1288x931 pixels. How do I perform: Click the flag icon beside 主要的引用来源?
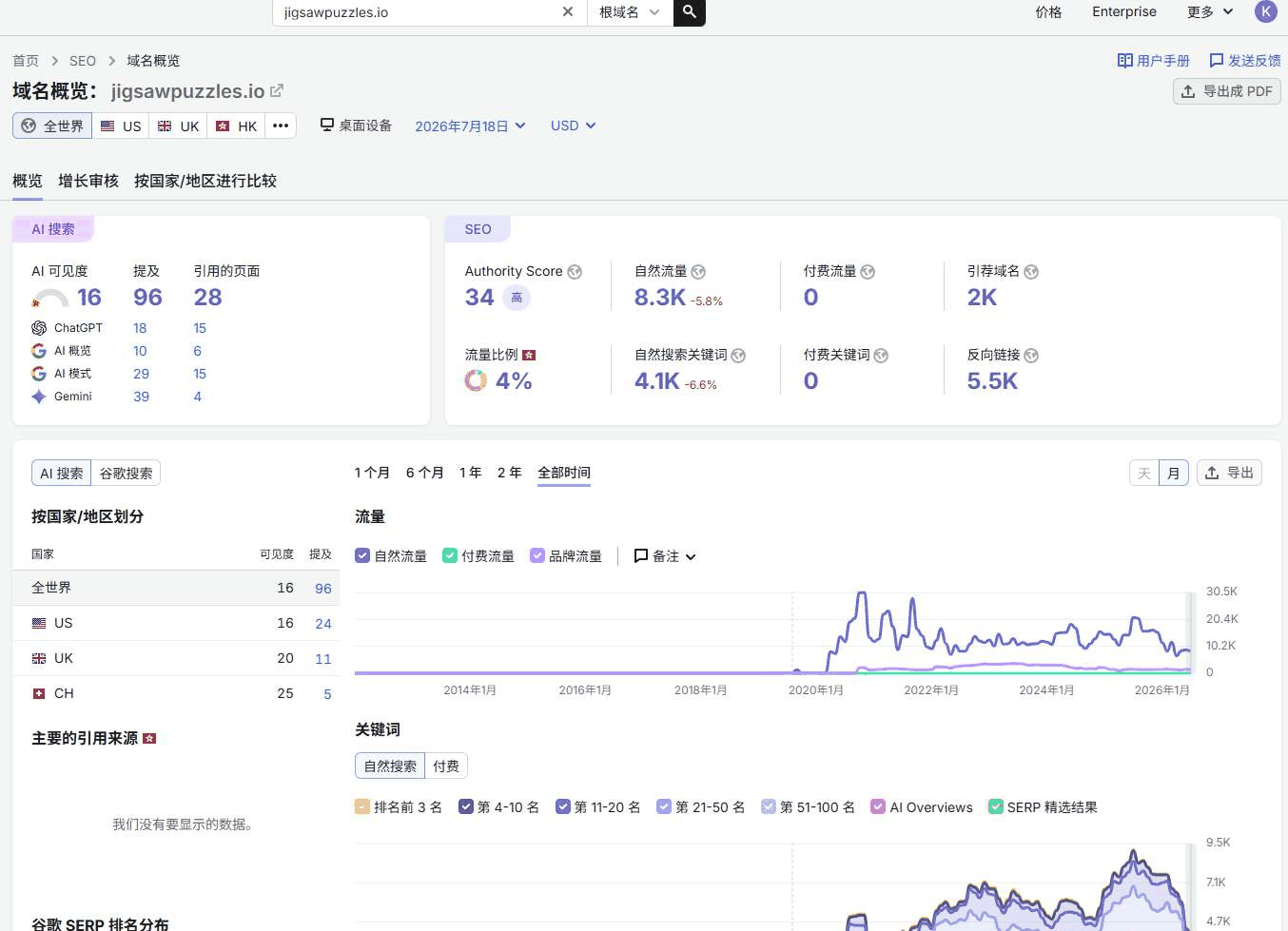pos(149,739)
